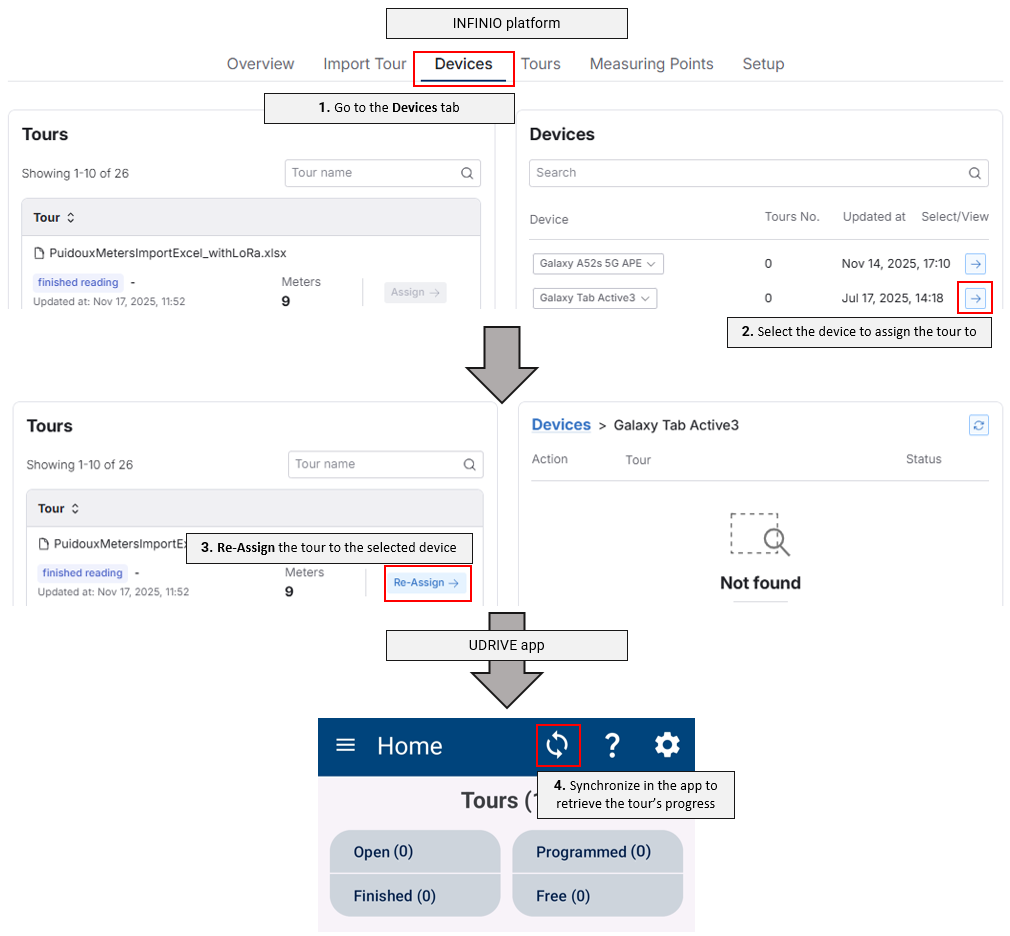
Task: Click the Devices breadcrumb link
Action: pyautogui.click(x=561, y=425)
